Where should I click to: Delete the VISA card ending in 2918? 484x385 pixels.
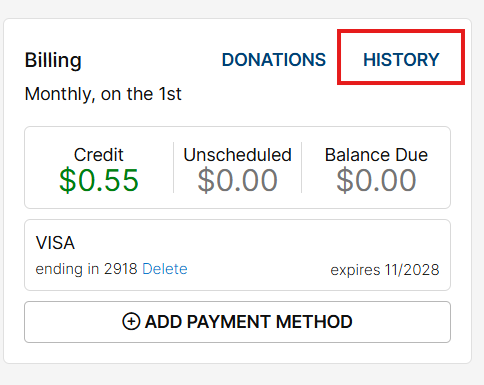165,269
